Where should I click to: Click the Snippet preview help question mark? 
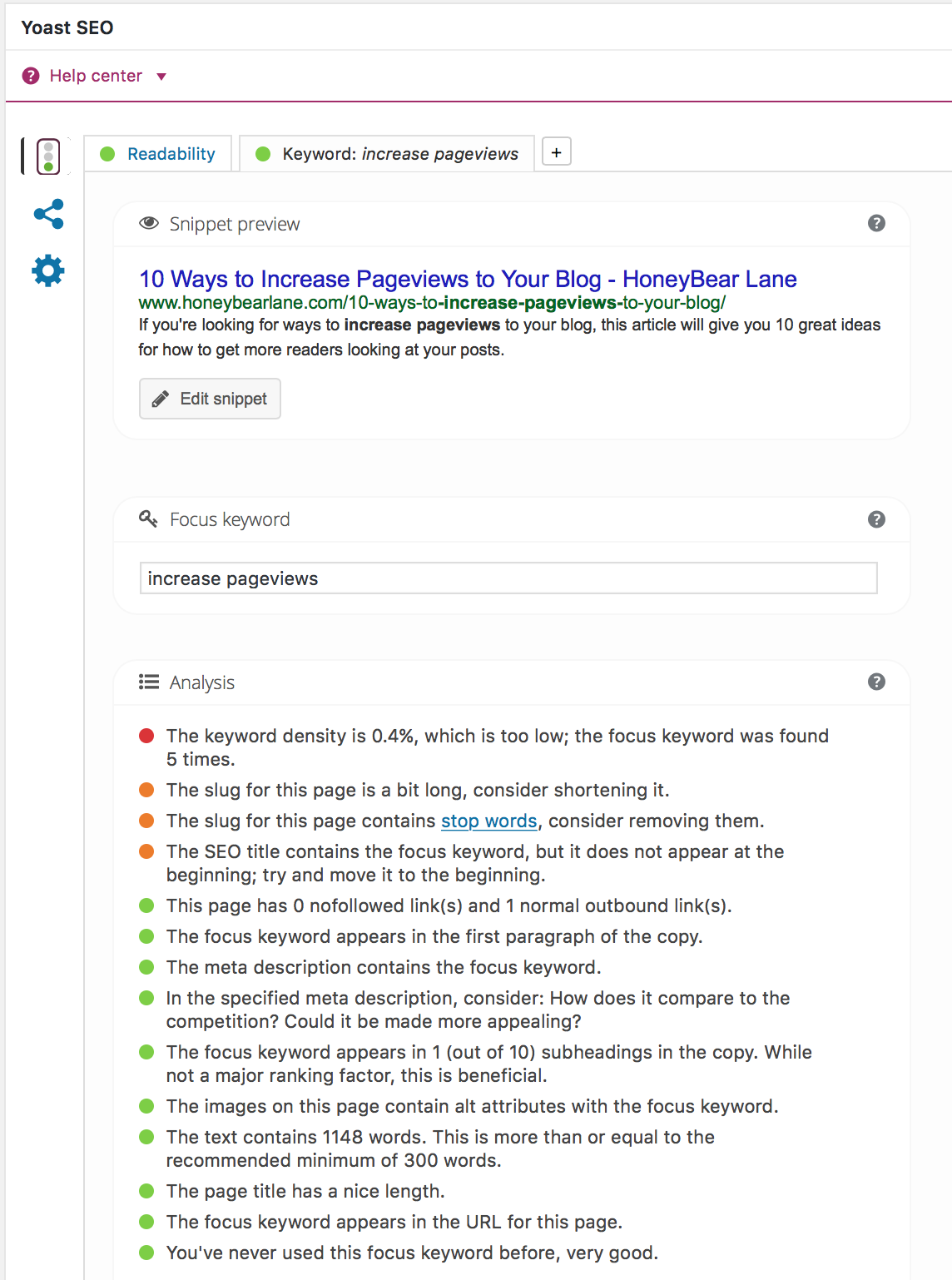(x=876, y=223)
